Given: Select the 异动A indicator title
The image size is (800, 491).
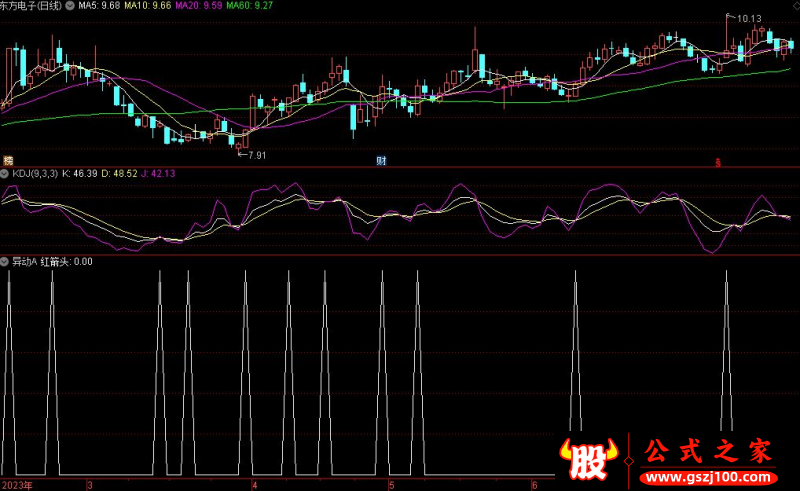Looking at the screenshot, I should pyautogui.click(x=24, y=261).
